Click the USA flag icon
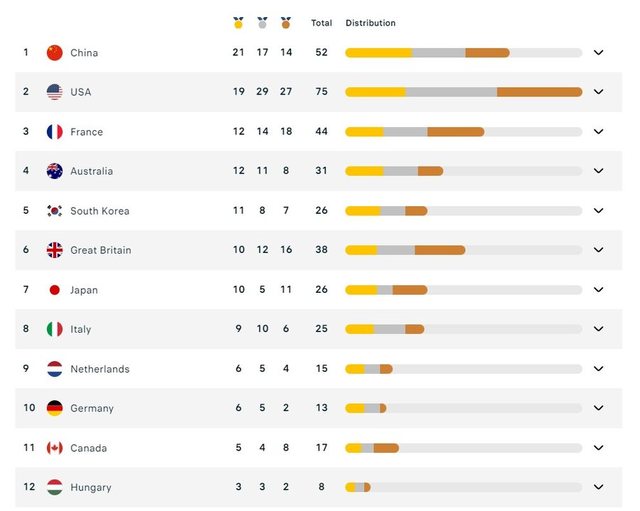 pyautogui.click(x=55, y=92)
